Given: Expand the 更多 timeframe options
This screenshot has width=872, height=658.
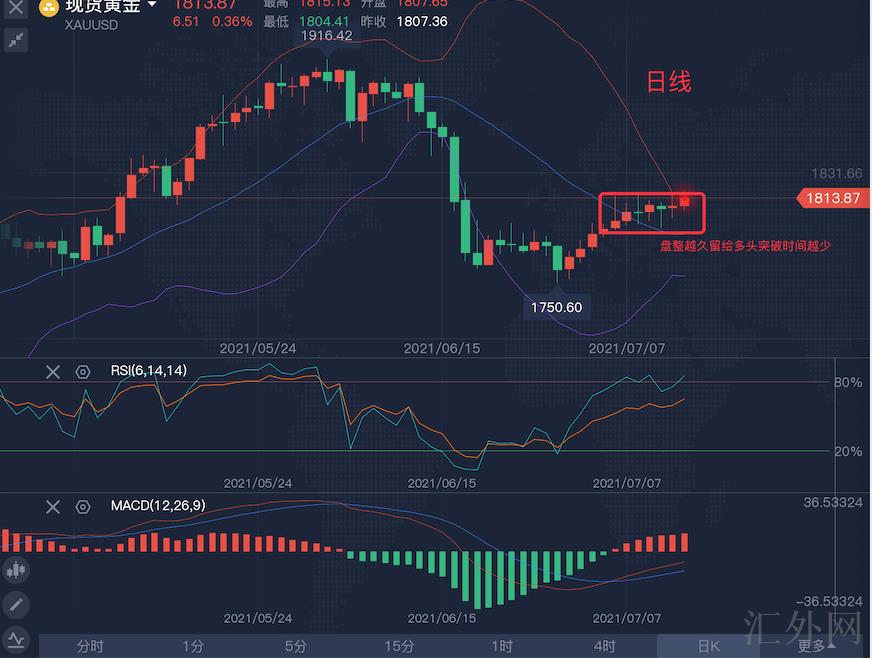Looking at the screenshot, I should pyautogui.click(x=815, y=646).
